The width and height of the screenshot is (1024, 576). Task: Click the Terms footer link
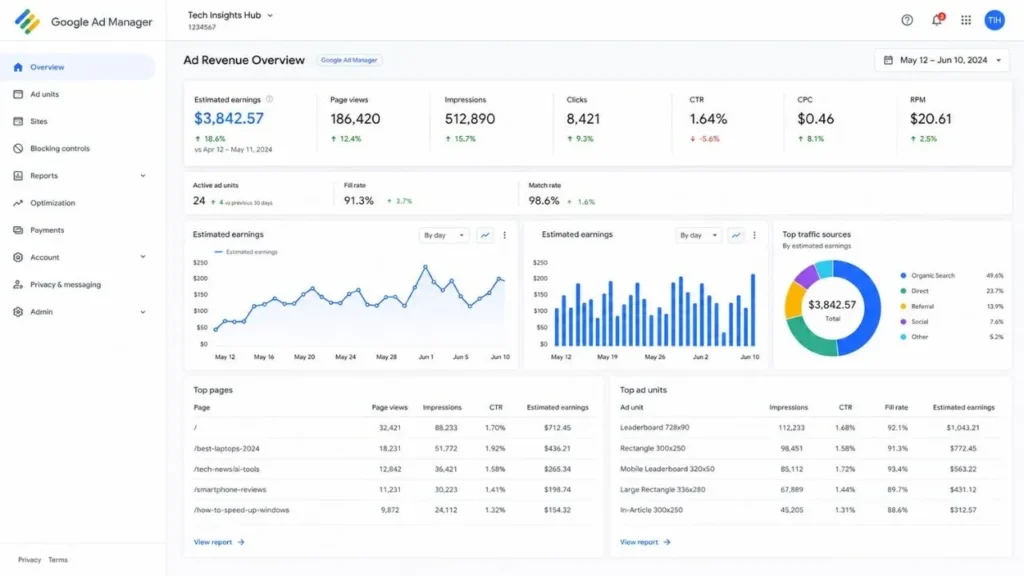click(x=57, y=560)
